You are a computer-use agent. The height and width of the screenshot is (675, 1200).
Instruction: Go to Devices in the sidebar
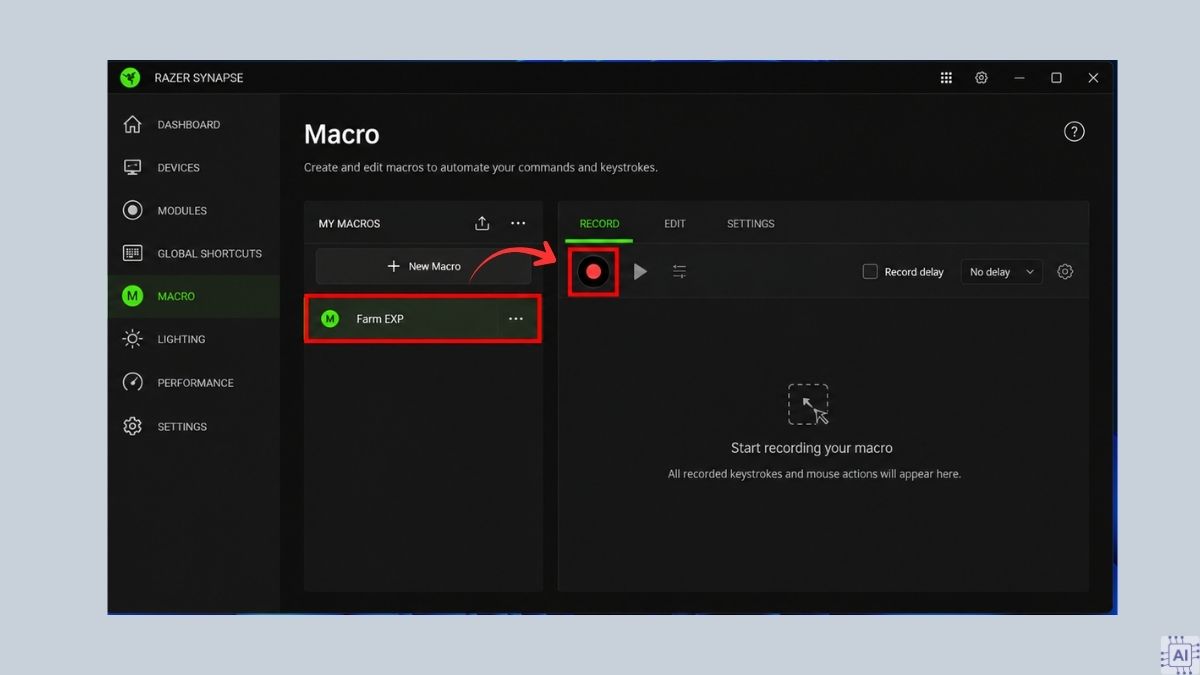193,167
